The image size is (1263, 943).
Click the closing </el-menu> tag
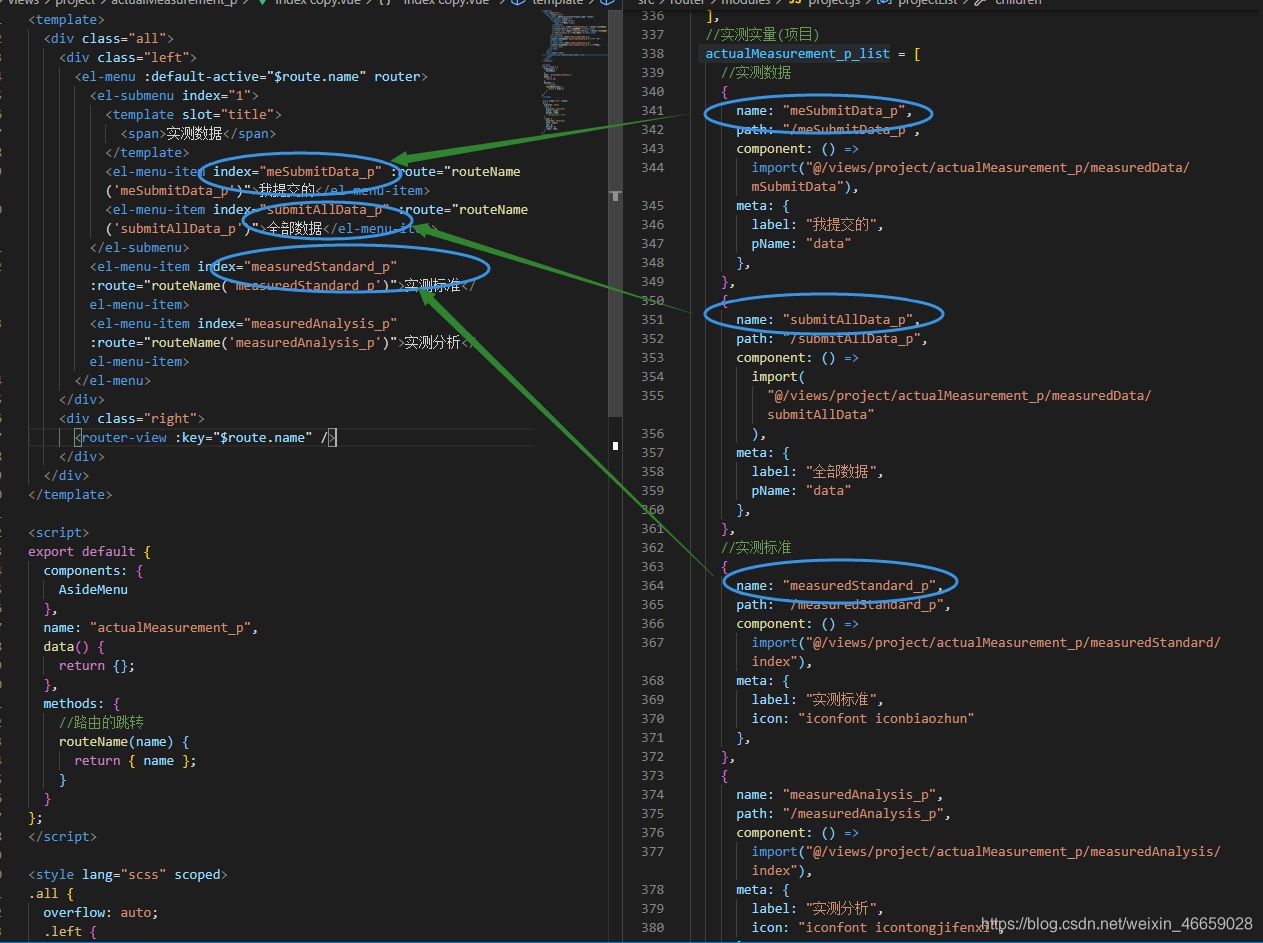click(x=112, y=380)
